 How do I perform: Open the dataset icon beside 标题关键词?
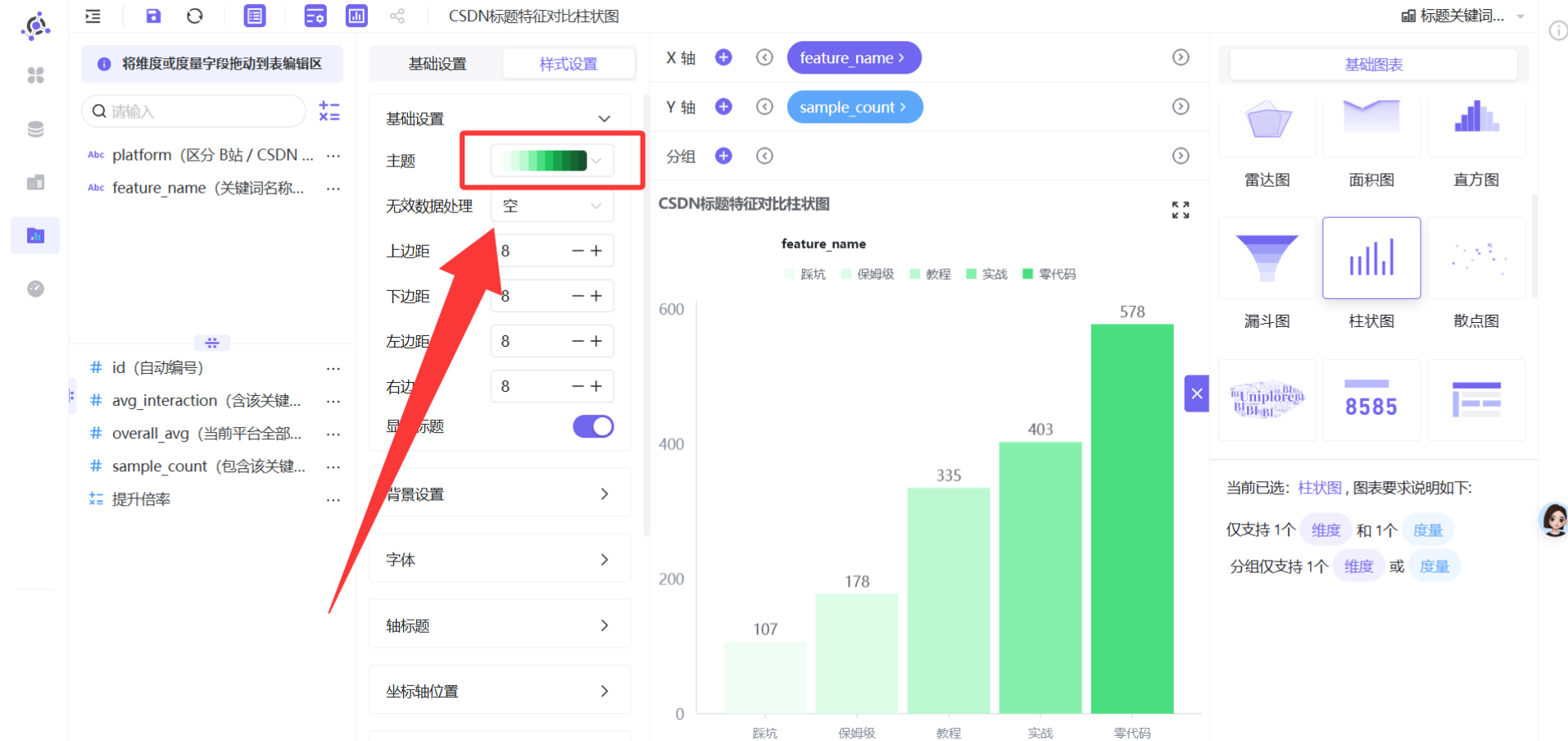coord(1408,16)
